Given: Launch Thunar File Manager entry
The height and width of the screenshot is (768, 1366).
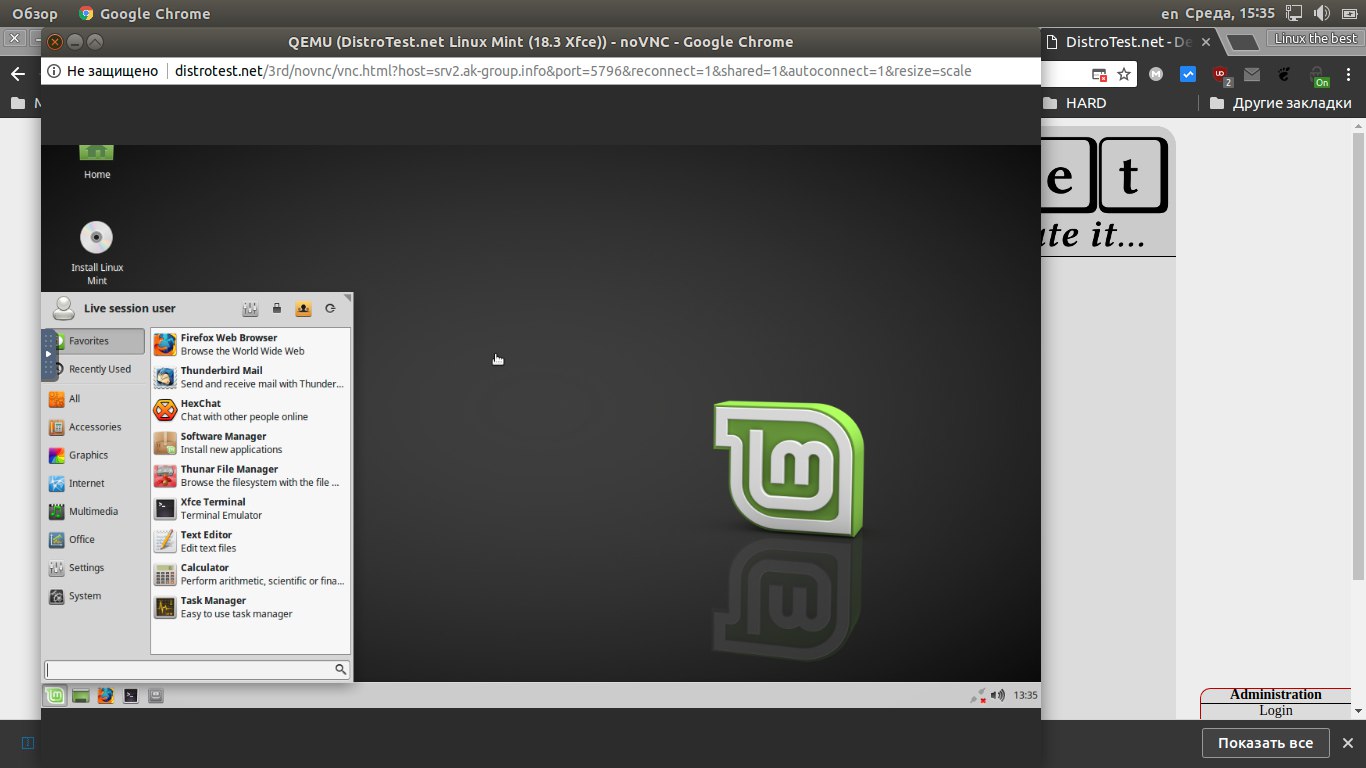Looking at the screenshot, I should pyautogui.click(x=250, y=476).
